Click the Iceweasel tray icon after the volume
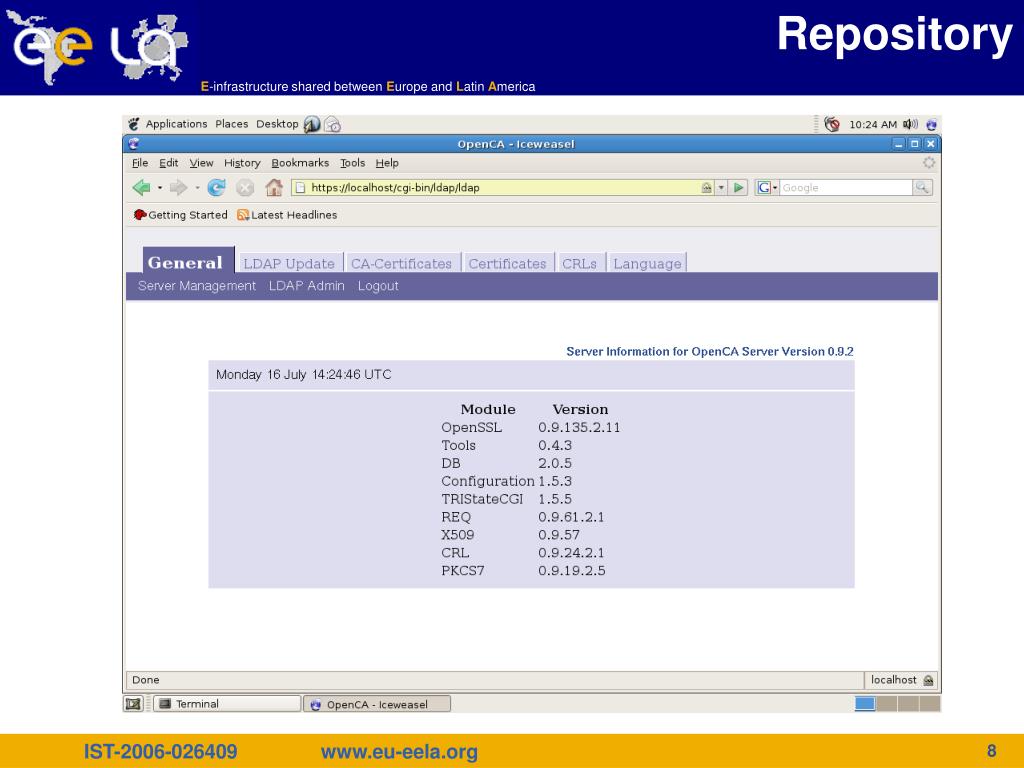This screenshot has width=1024, height=768. (x=931, y=124)
